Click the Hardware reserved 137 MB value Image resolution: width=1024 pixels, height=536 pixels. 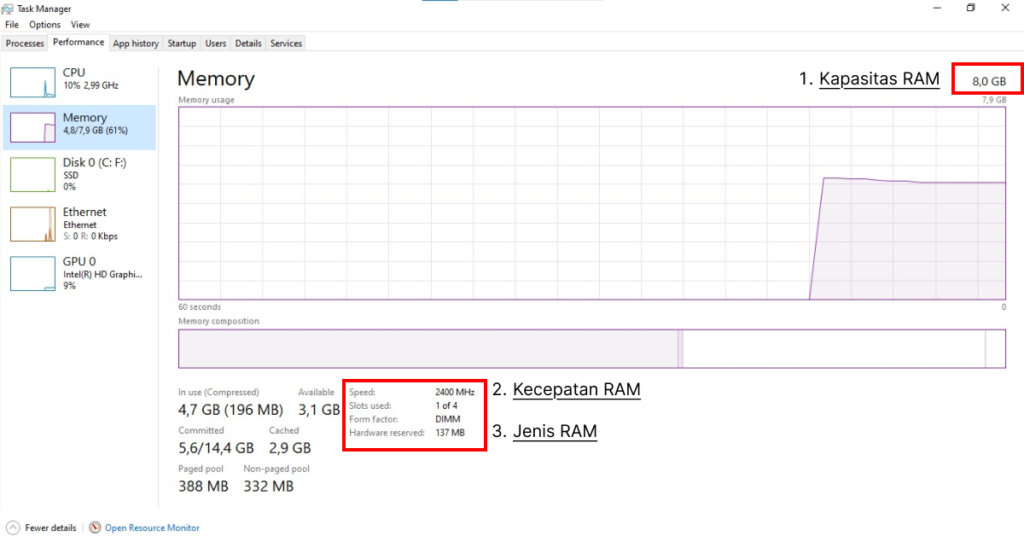coord(450,432)
